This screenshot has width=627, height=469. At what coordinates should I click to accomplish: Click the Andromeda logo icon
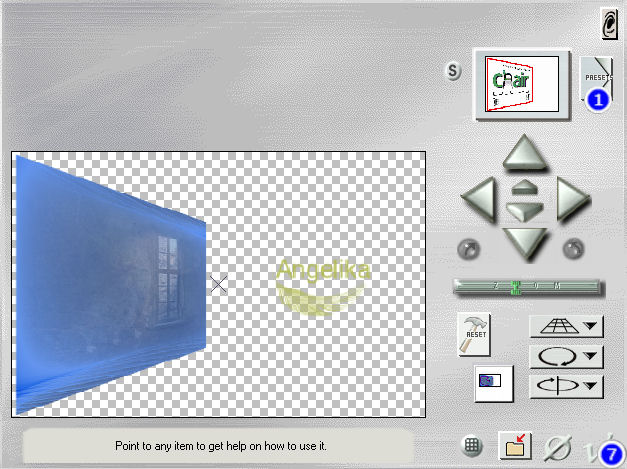point(606,22)
